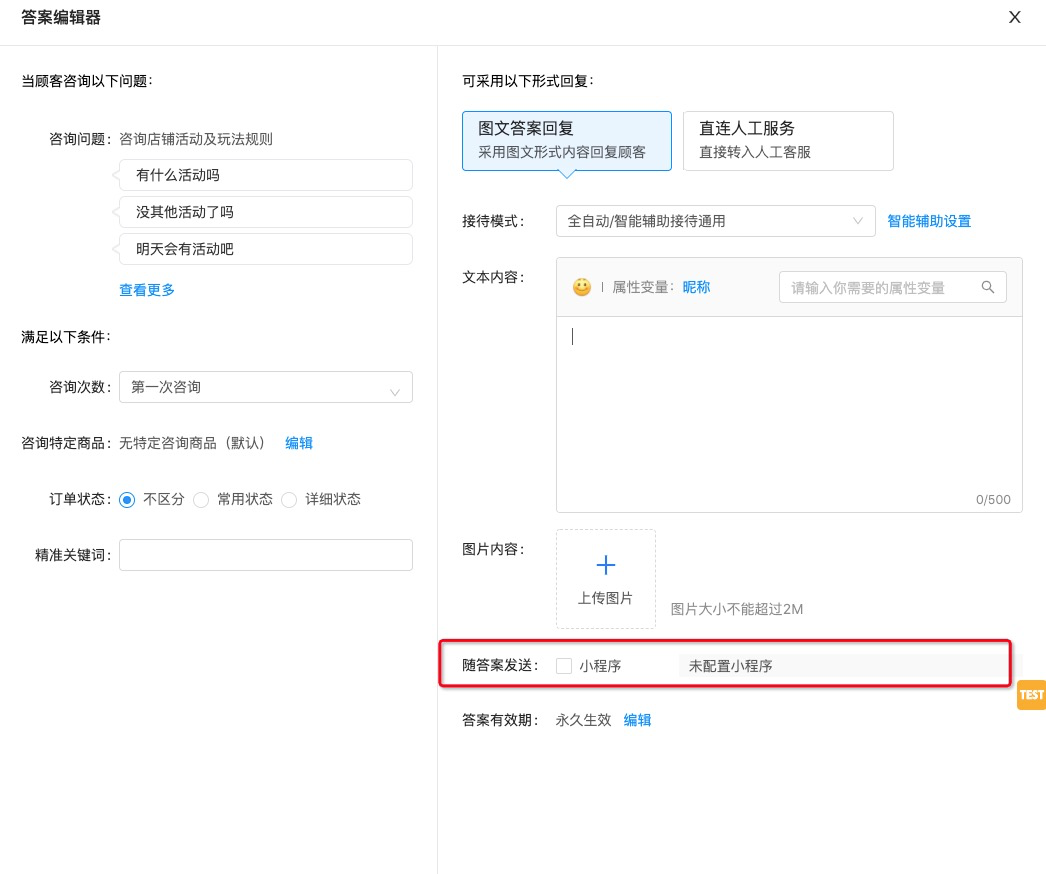Click the orange TEST badge

[1031, 695]
